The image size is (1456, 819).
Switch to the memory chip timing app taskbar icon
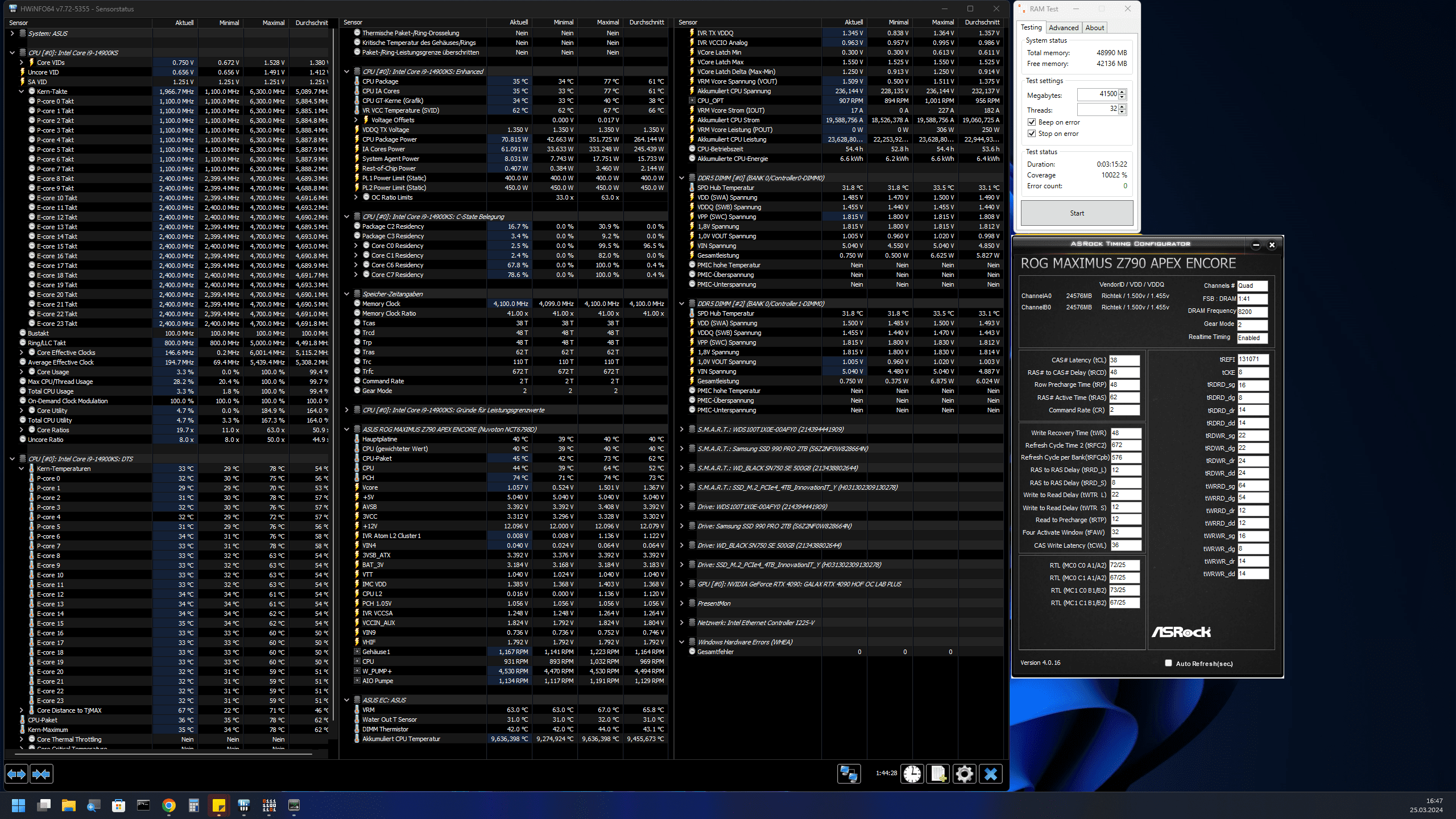(294, 805)
